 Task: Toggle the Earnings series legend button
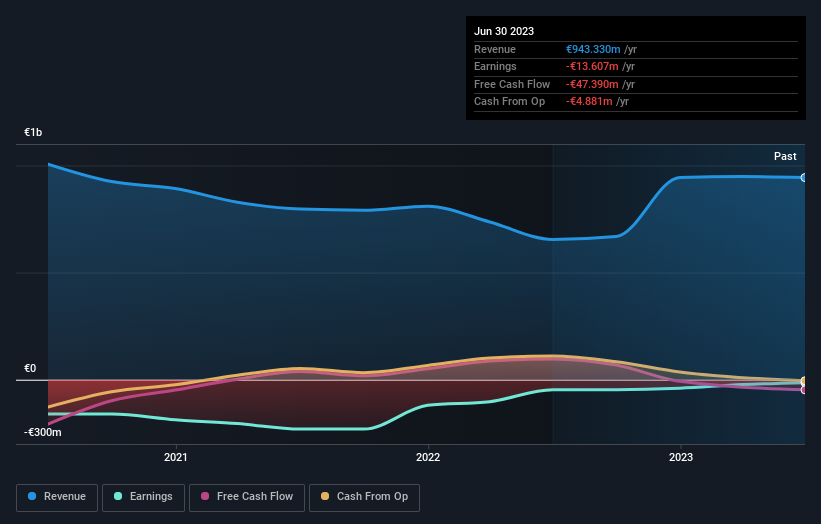pos(143,497)
